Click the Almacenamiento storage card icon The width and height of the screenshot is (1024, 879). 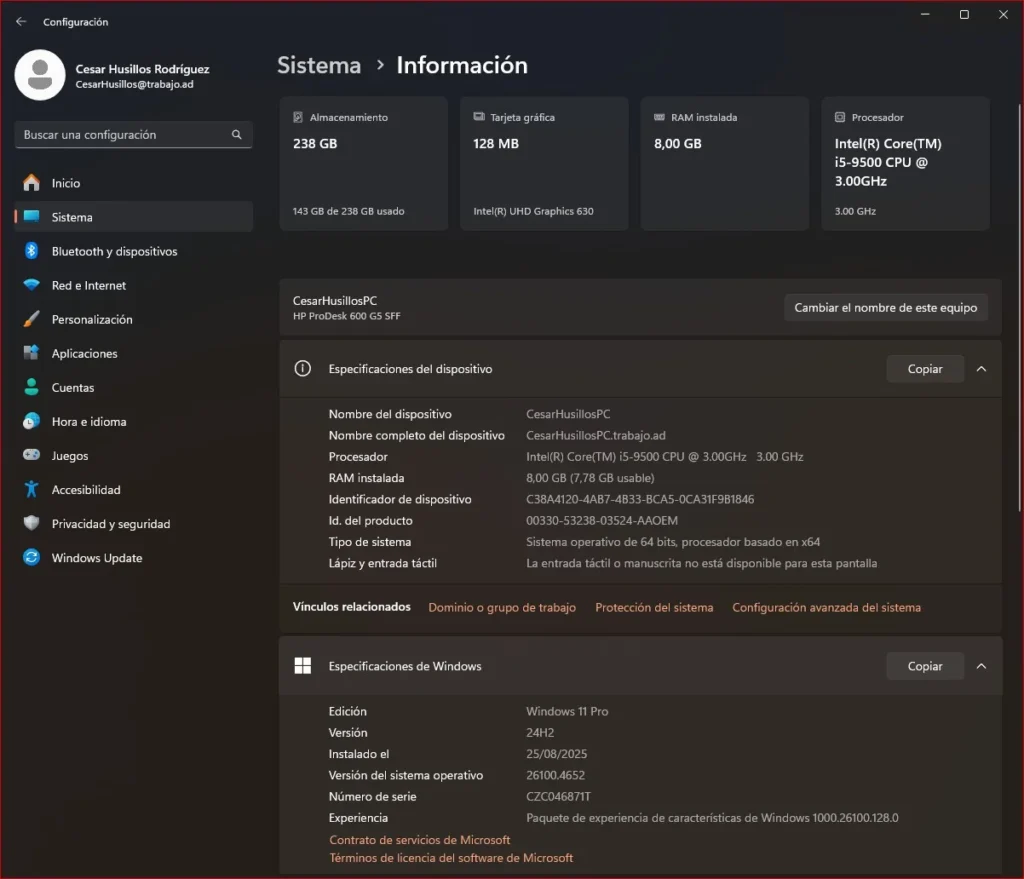point(298,118)
